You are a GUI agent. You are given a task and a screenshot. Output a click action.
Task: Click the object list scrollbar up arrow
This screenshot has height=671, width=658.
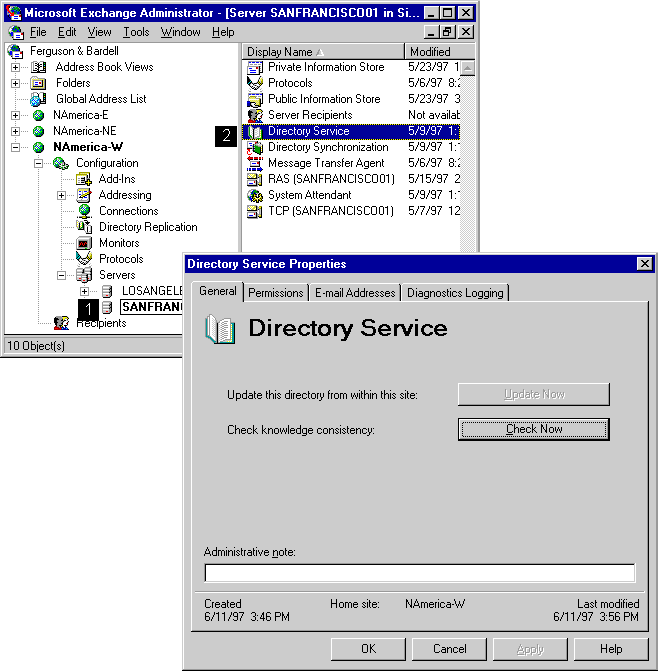pyautogui.click(x=468, y=68)
